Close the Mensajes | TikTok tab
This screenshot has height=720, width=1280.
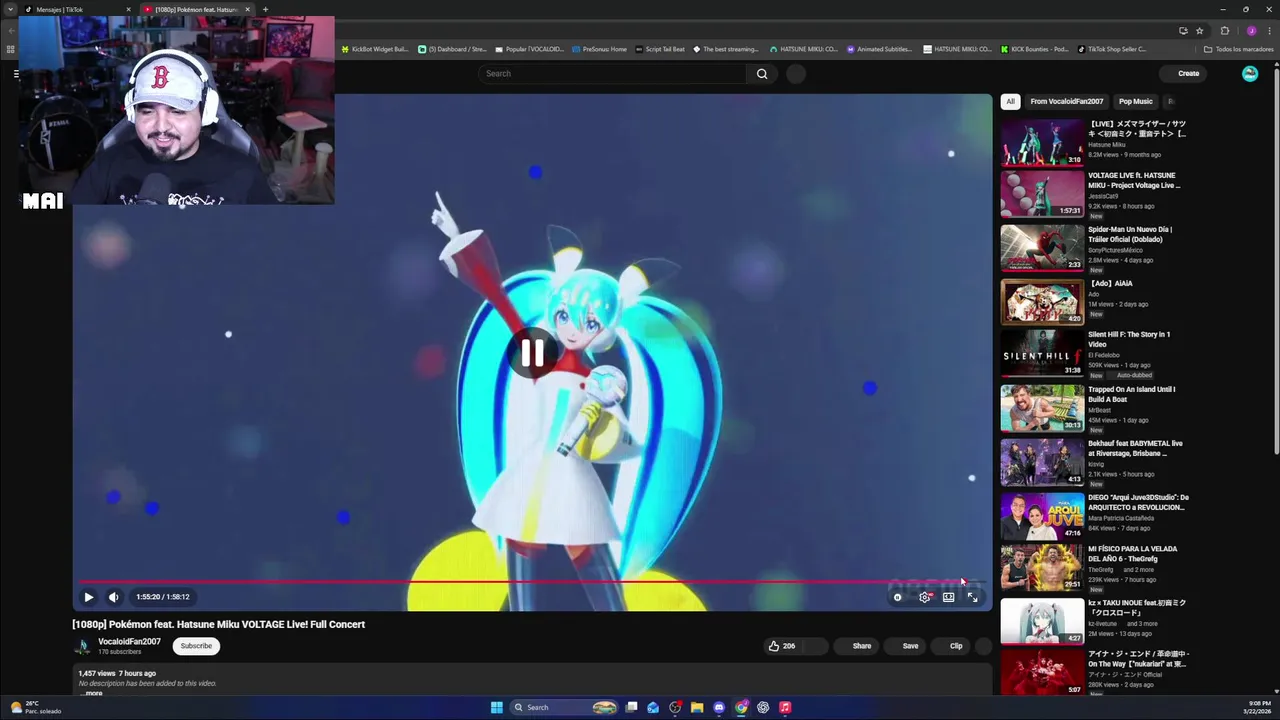[128, 9]
